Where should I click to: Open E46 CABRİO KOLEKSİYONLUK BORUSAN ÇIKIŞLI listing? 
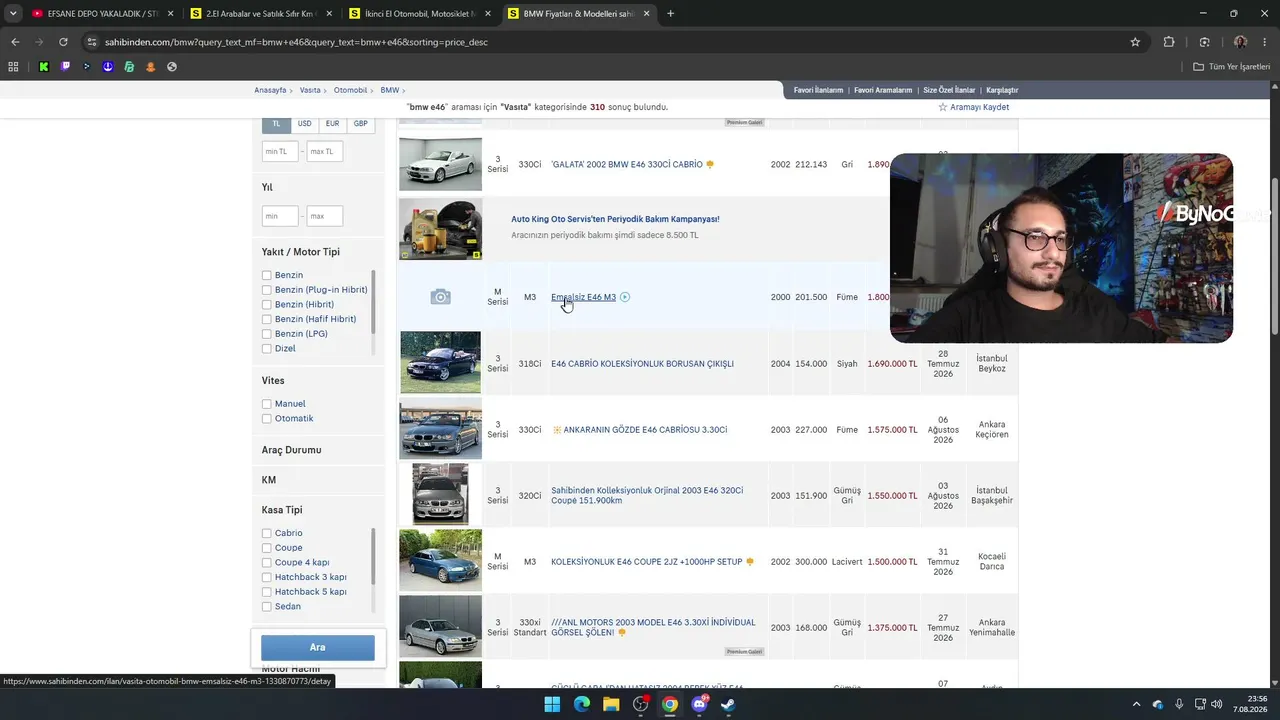(x=642, y=364)
